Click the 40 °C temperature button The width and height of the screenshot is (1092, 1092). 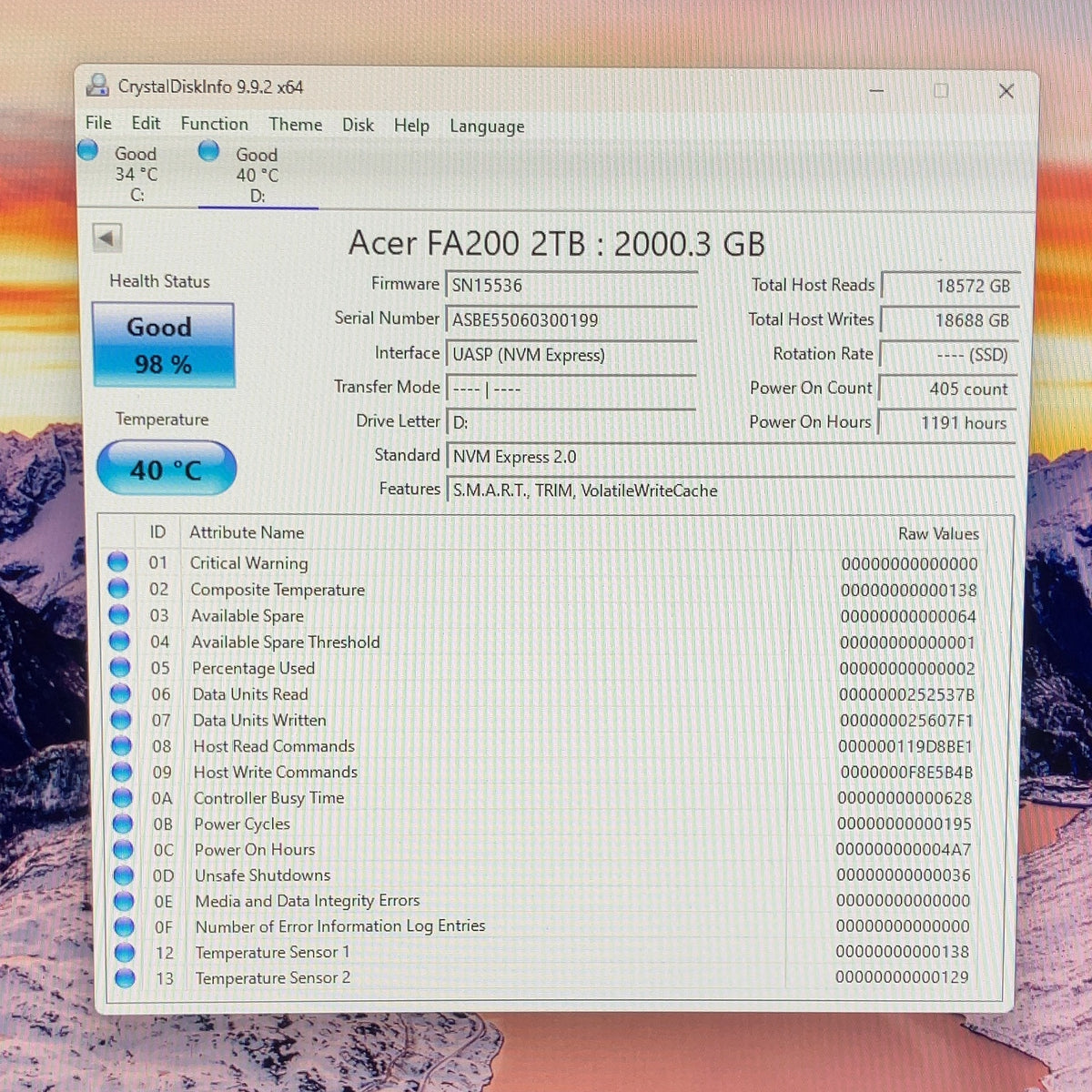click(x=167, y=469)
